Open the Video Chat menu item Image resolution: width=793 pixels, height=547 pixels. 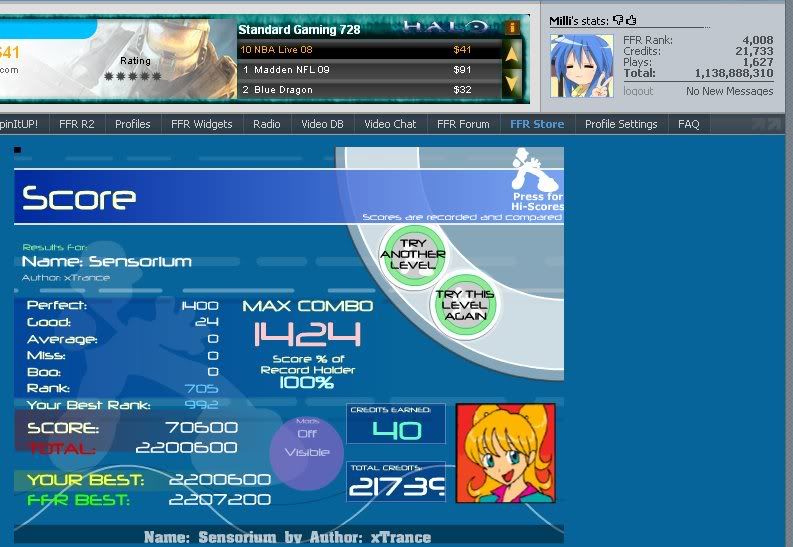390,124
